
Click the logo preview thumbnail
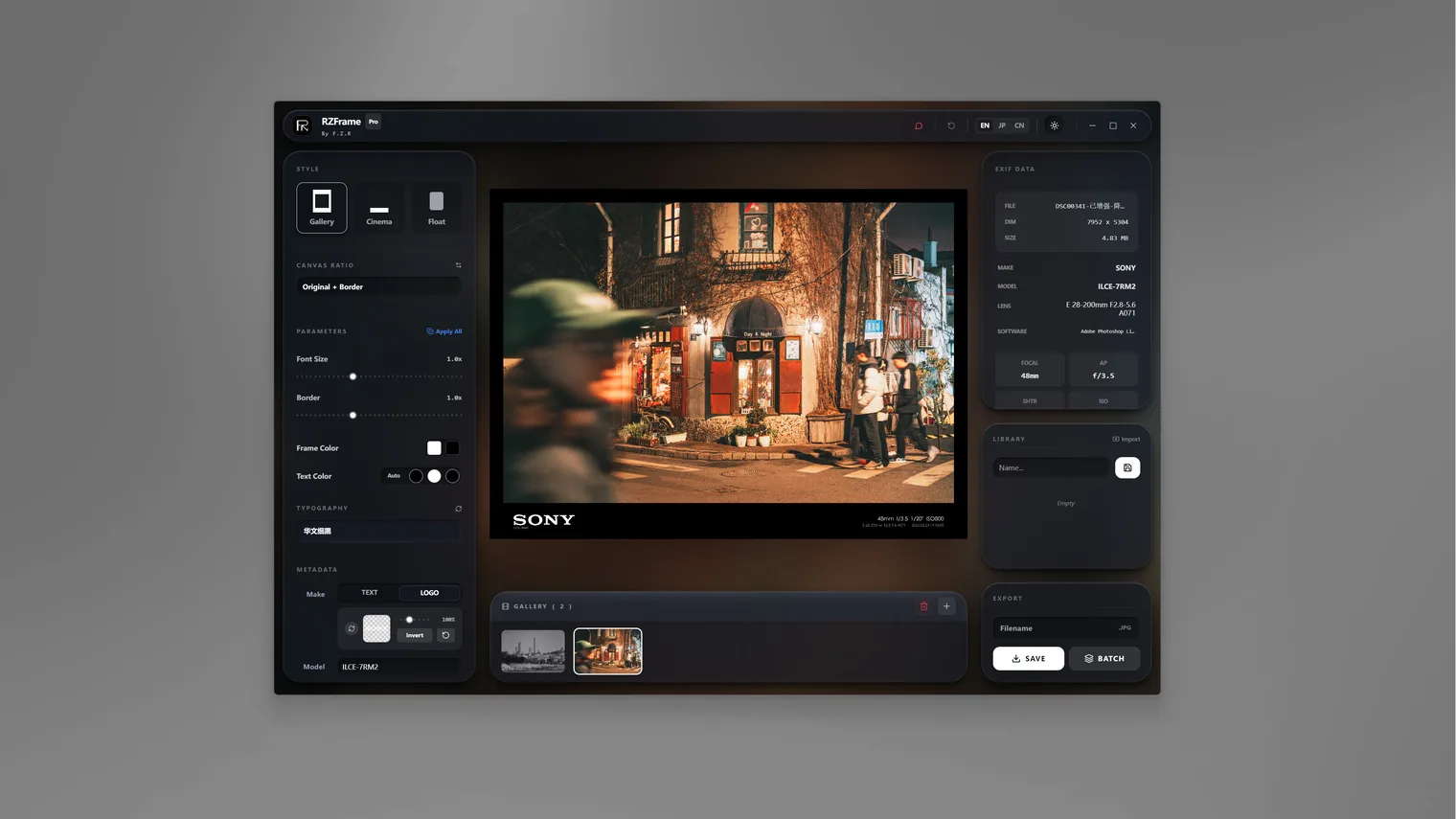[376, 628]
